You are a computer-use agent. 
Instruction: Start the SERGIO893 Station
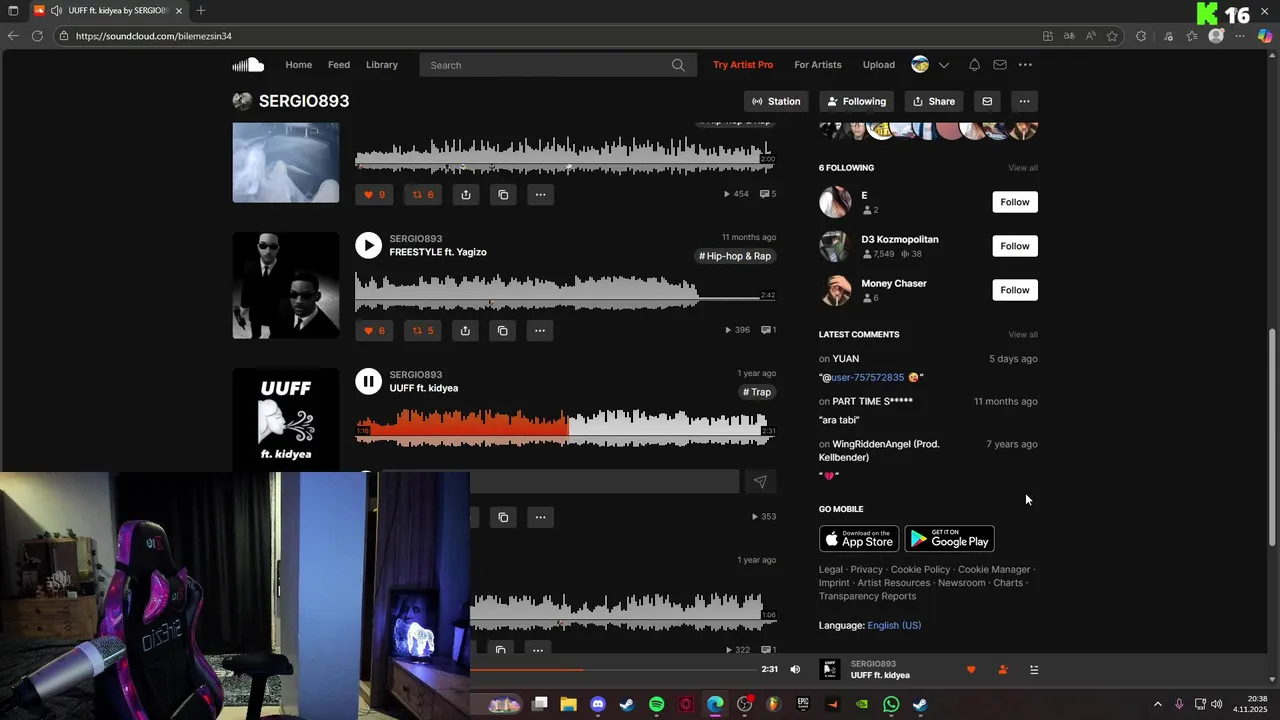coord(776,101)
